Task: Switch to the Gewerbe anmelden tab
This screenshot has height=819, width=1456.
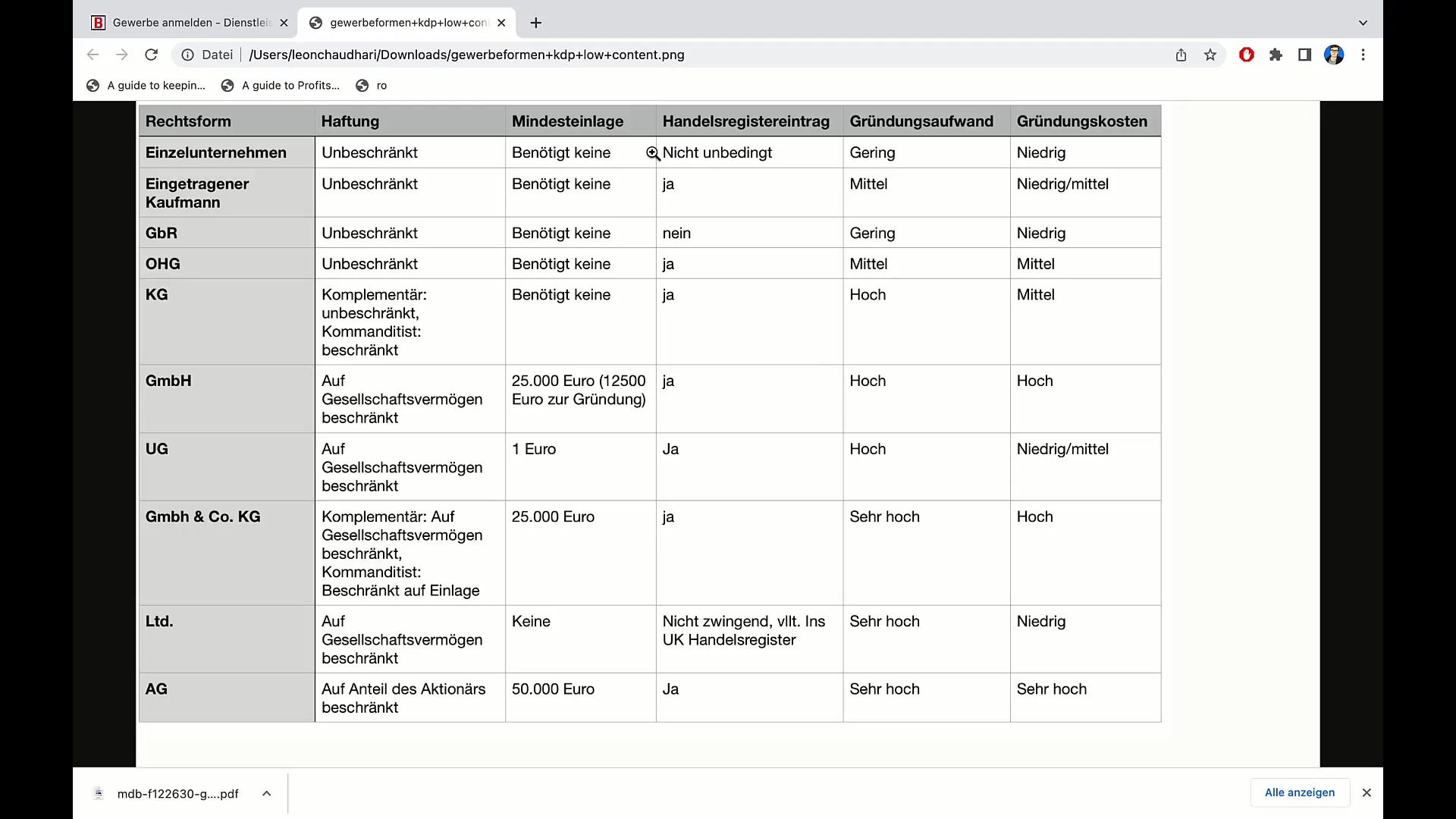Action: tap(190, 23)
